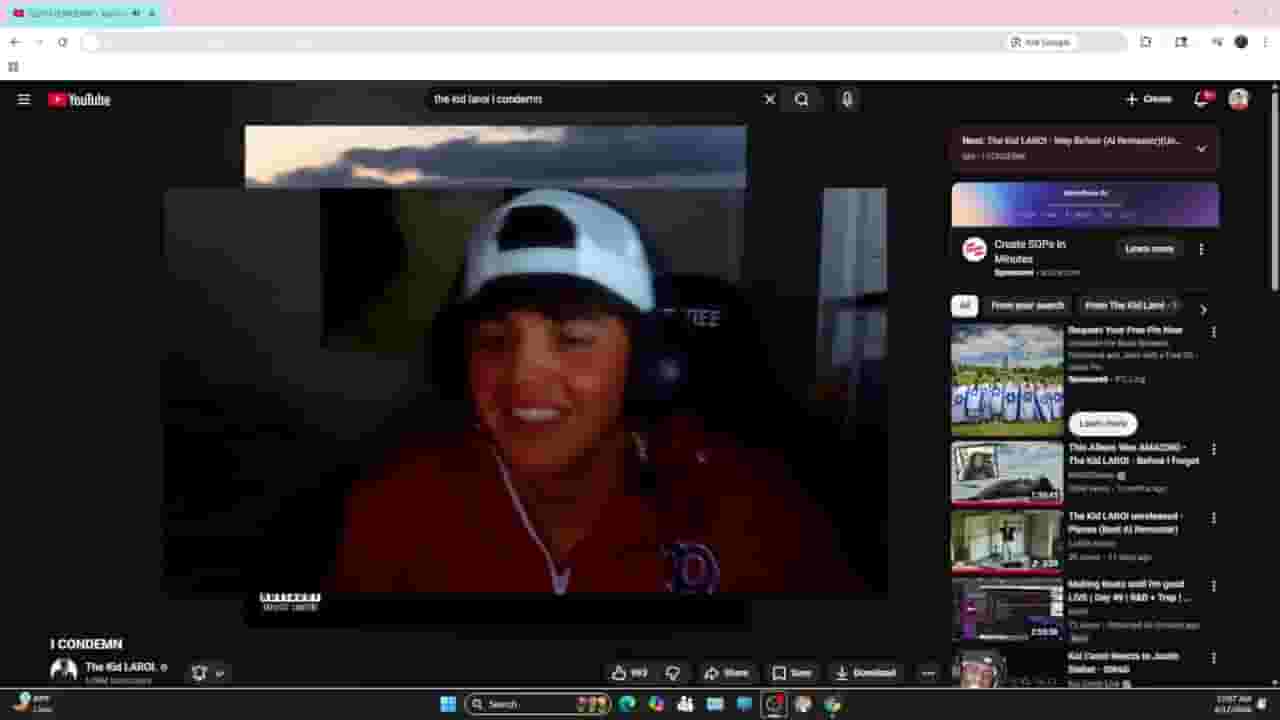Open The Kid LAROI channel name link

point(120,667)
